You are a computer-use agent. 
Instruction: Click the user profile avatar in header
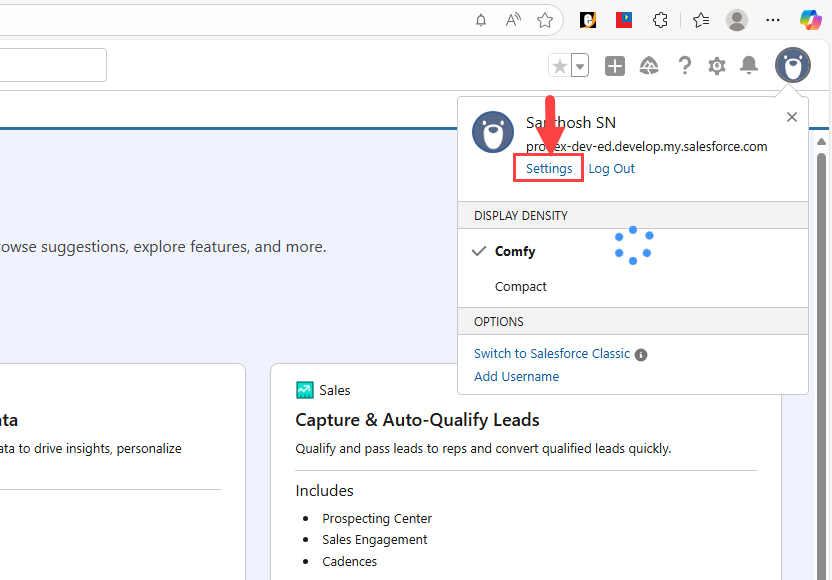pos(793,66)
